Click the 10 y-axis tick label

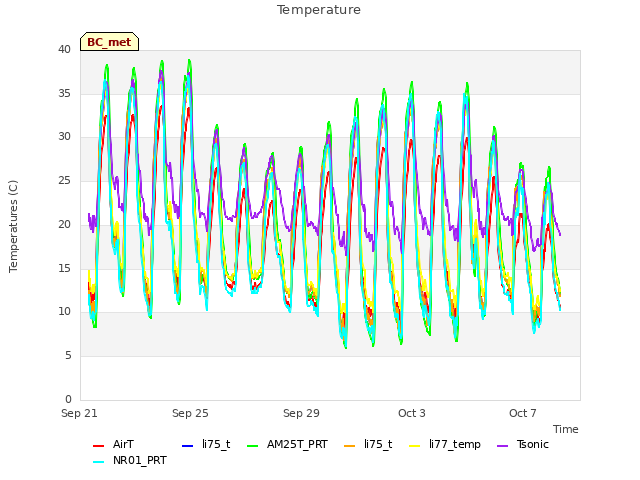[64, 312]
